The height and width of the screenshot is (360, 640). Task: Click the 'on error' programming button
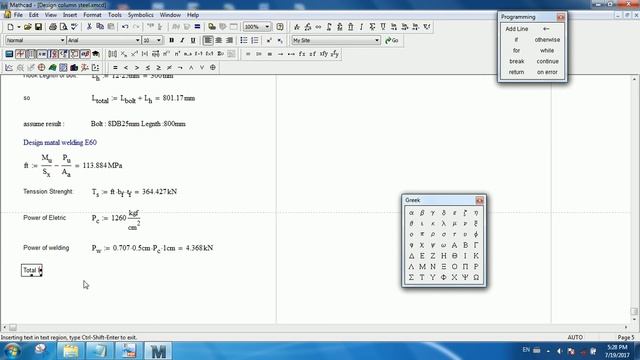(547, 72)
